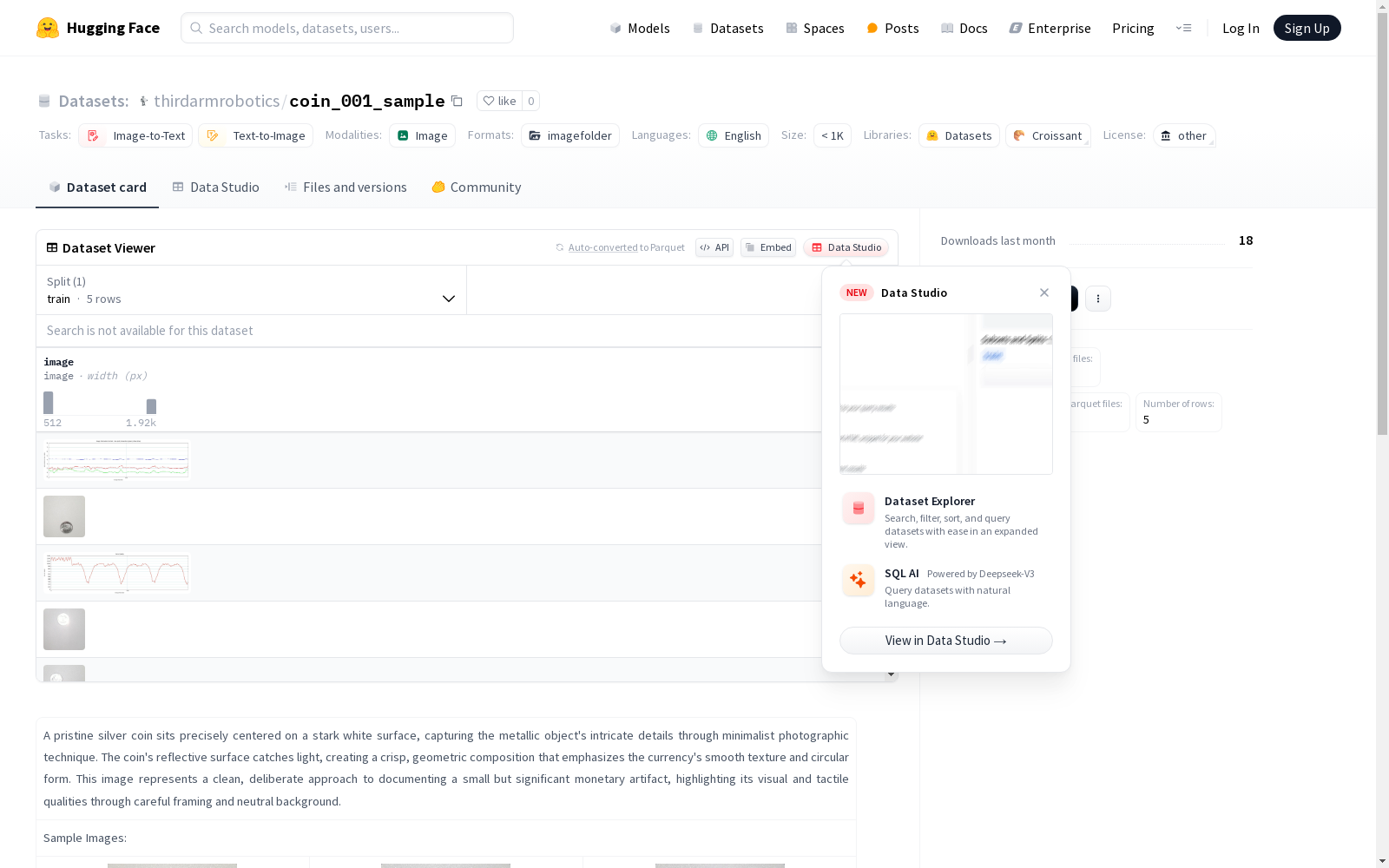Open the Models page
This screenshot has width=1389, height=868.
(640, 28)
